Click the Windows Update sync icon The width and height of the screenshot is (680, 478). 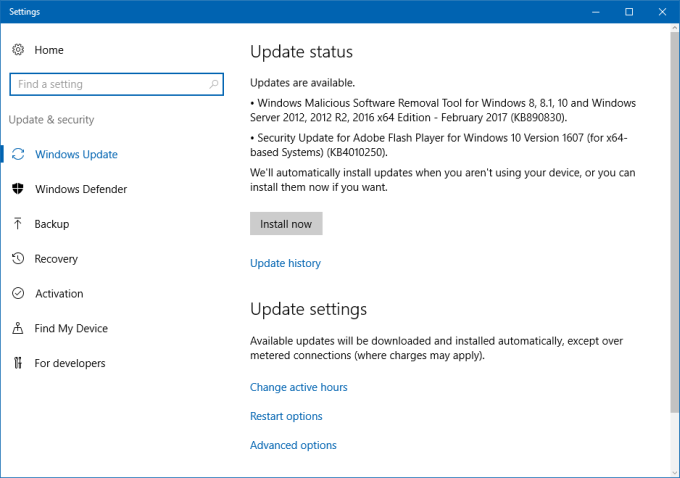(18, 154)
